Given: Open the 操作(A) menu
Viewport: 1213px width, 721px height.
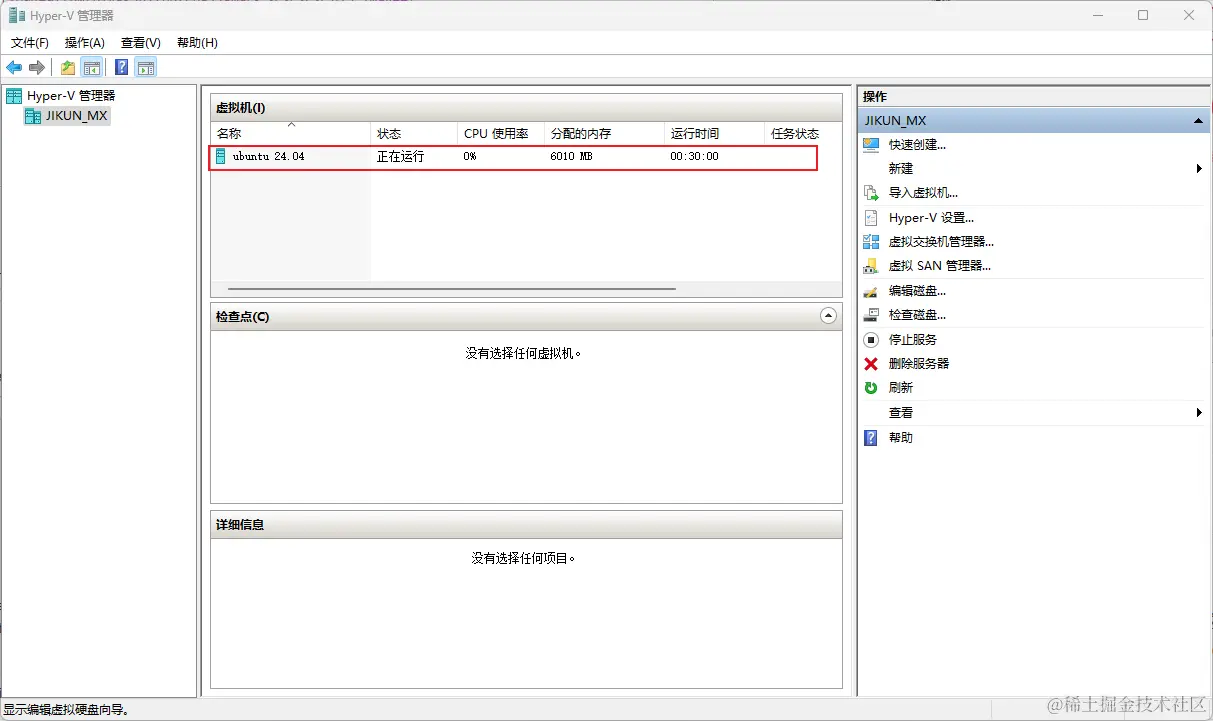Looking at the screenshot, I should coord(85,43).
